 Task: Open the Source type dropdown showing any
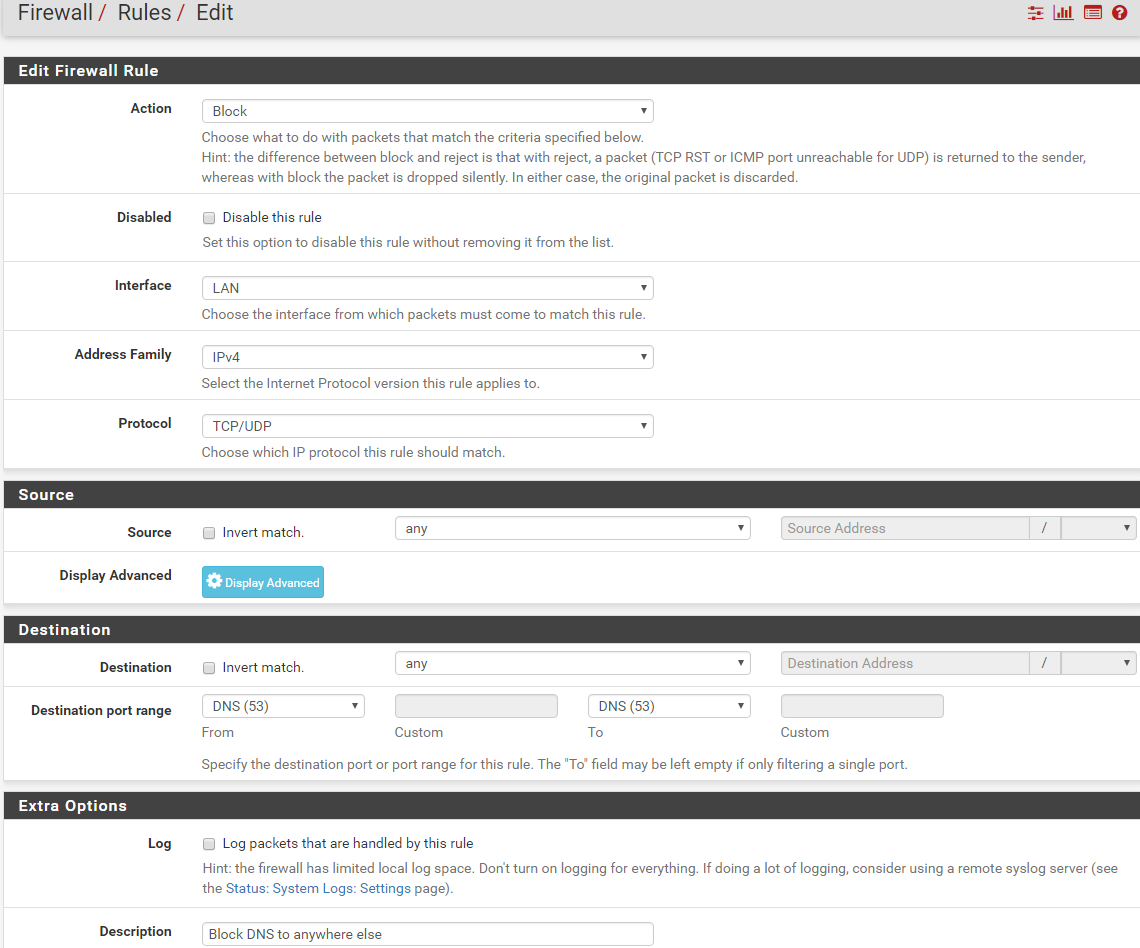click(573, 529)
